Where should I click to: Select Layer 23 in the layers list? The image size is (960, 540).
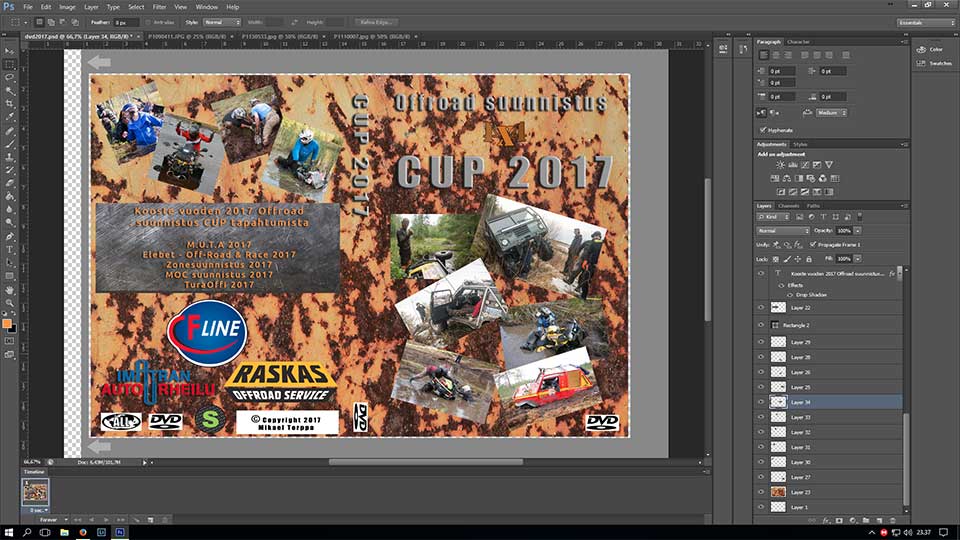(800, 492)
